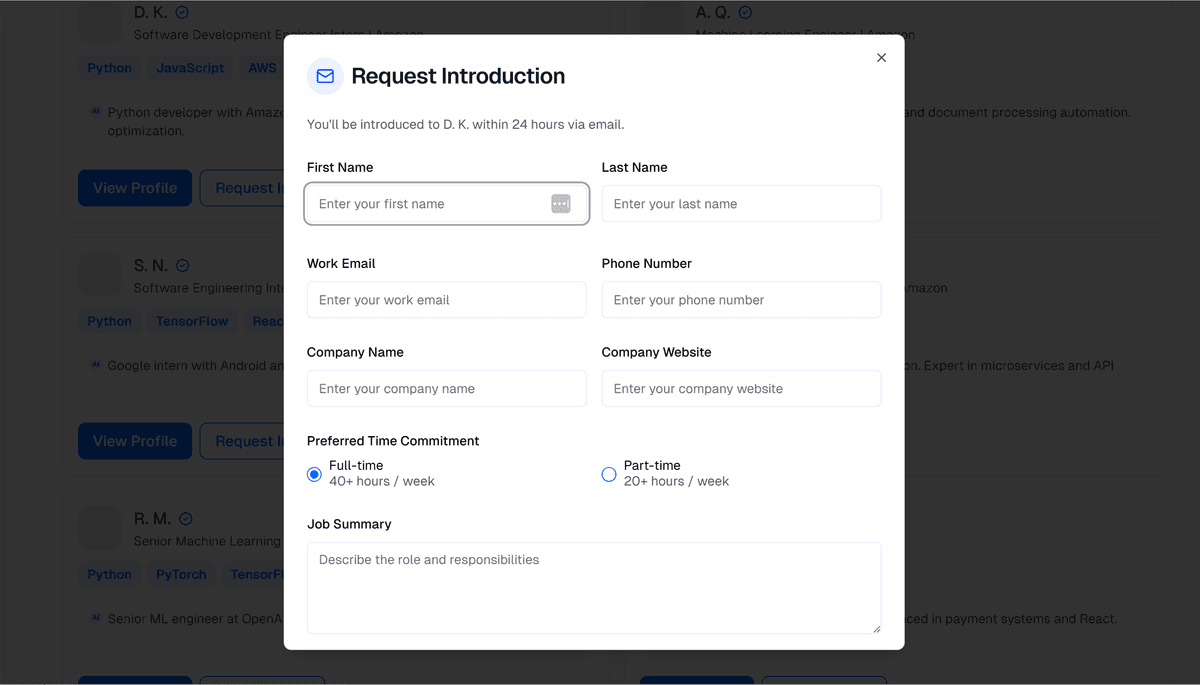
Task: Select the Company Website field
Action: click(x=741, y=389)
